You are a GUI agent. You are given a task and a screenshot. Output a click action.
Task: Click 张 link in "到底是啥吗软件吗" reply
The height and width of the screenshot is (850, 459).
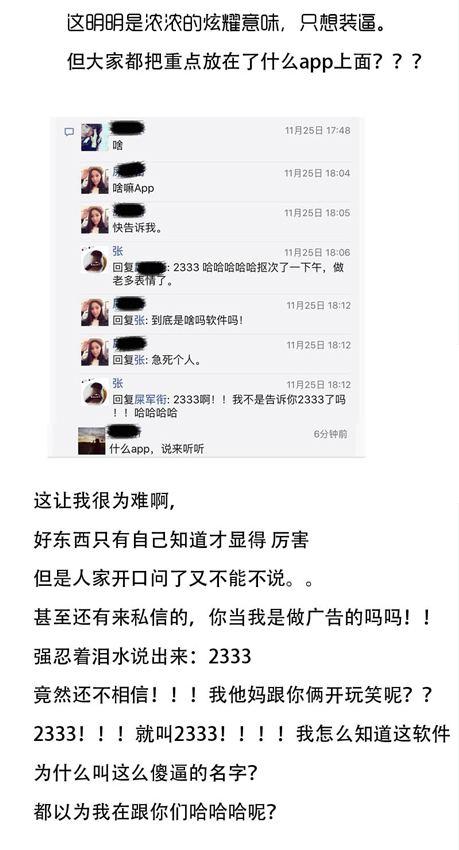pyautogui.click(x=139, y=320)
